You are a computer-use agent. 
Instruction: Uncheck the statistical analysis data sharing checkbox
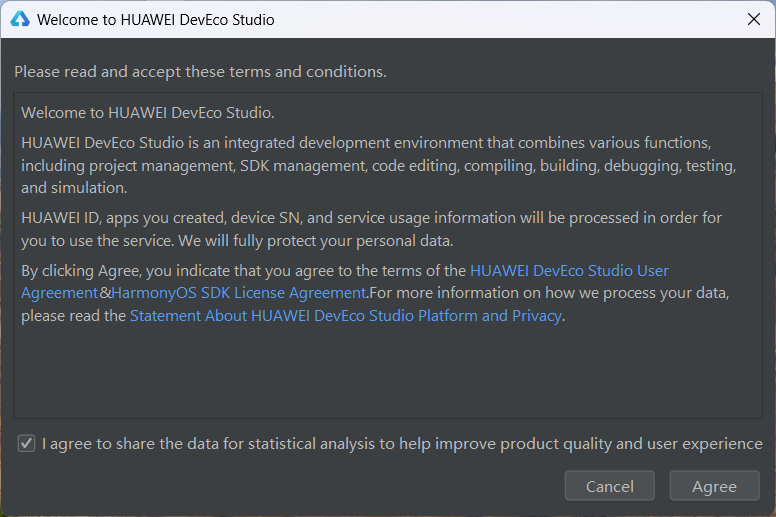(x=26, y=443)
